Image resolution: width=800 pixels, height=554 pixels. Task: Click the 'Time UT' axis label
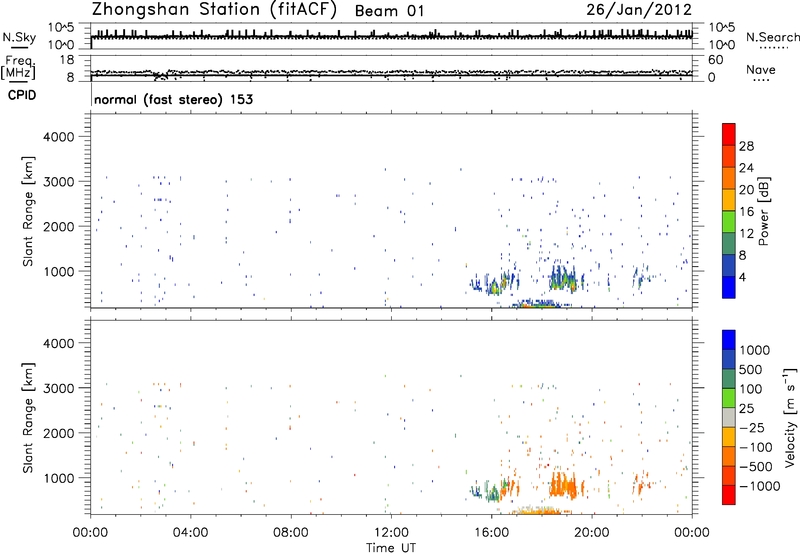(x=391, y=547)
